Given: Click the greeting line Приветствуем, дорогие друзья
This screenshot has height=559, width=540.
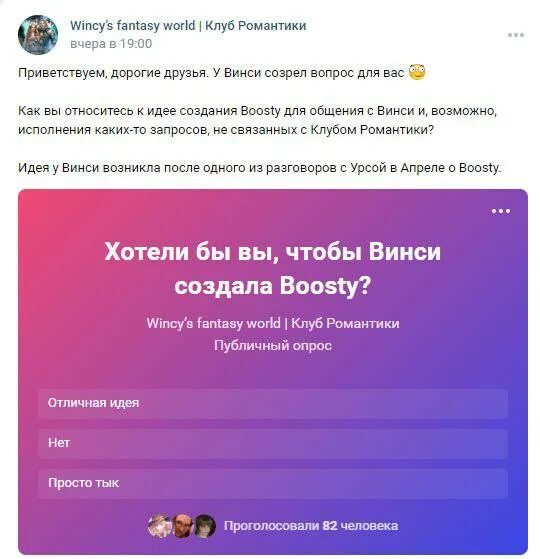Looking at the screenshot, I should [113, 73].
